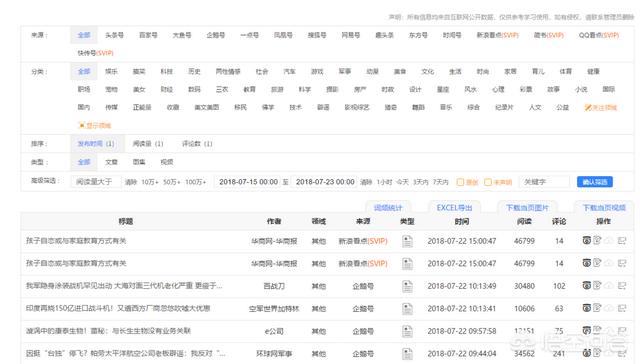Viewport: 640px width, 364px height.
Task: Click the orange 显示领域 icon below categories
Action: 82,125
